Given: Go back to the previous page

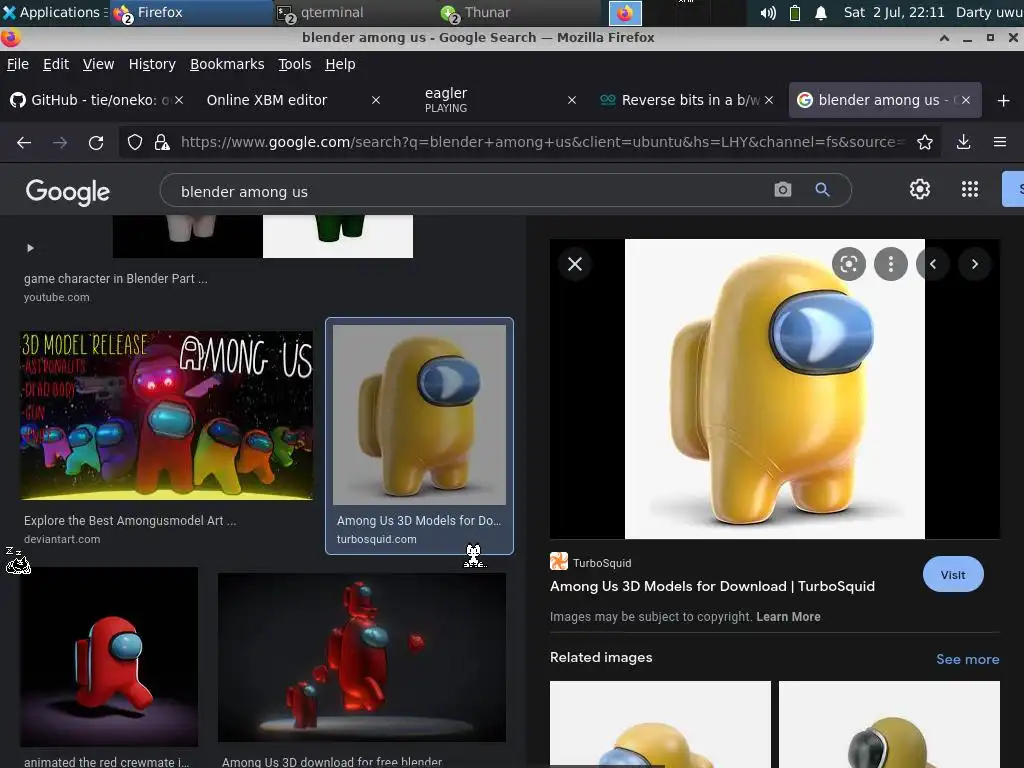Looking at the screenshot, I should 24,142.
